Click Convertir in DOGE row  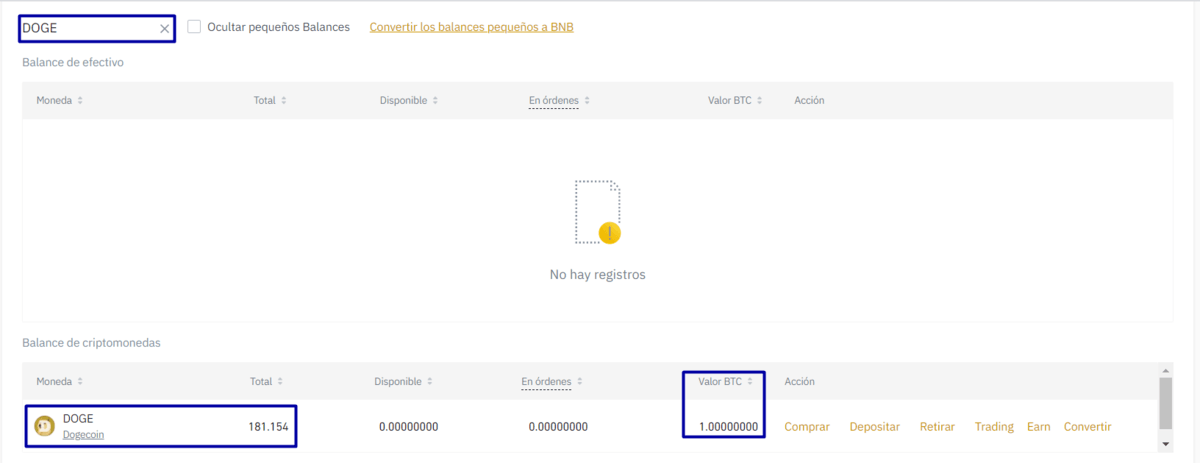pyautogui.click(x=1087, y=427)
